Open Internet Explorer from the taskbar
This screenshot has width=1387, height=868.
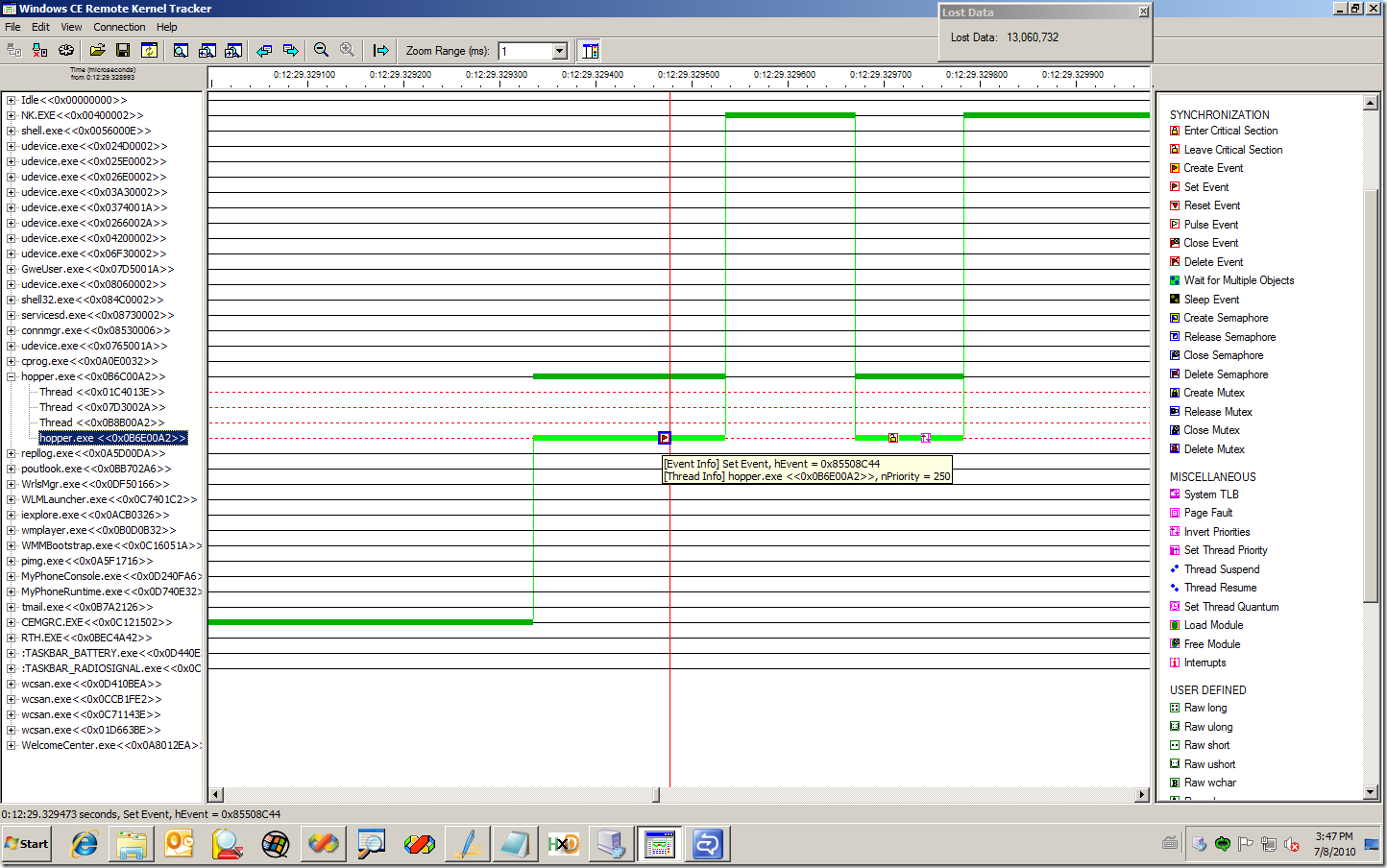(x=85, y=845)
